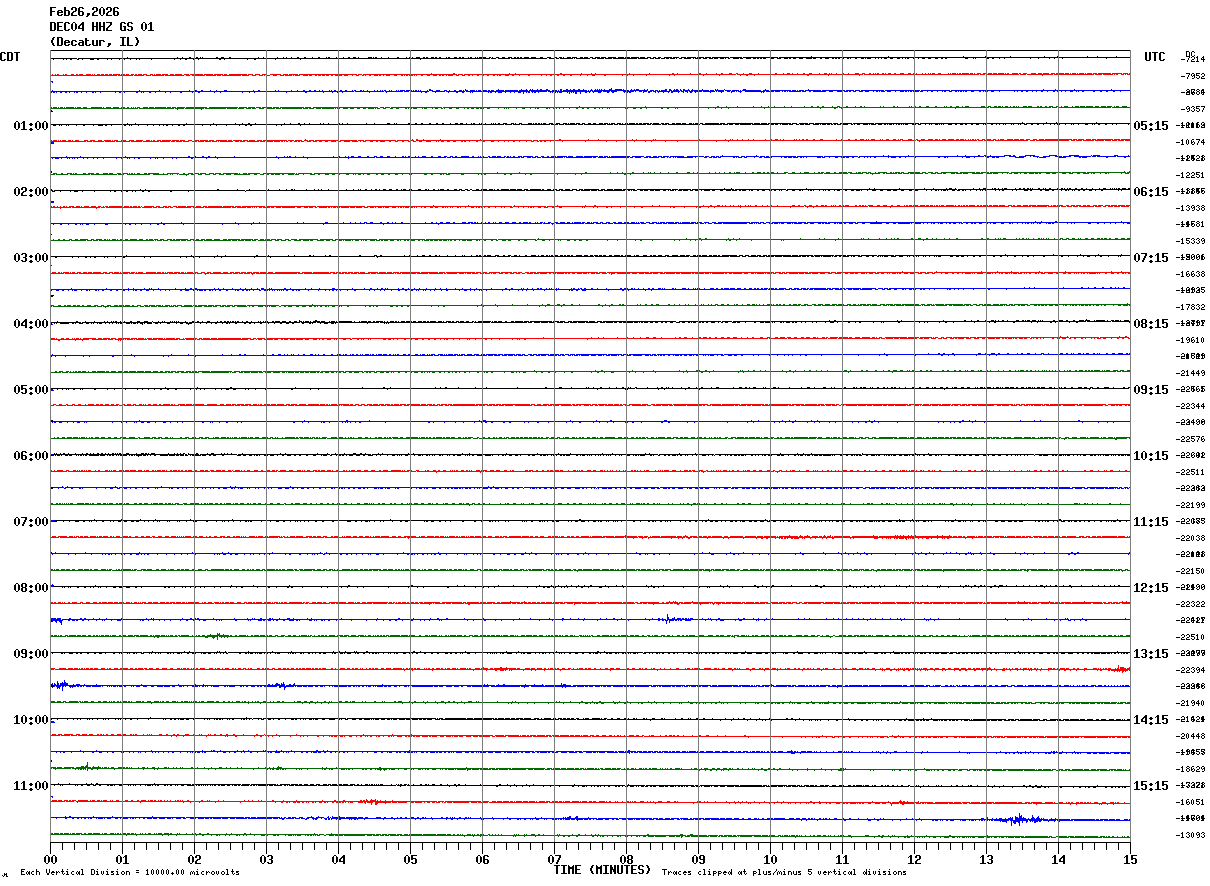The width and height of the screenshot is (1210, 886).
Task: Click the Traces clipped at plus/minus note
Action: pyautogui.click(x=784, y=872)
